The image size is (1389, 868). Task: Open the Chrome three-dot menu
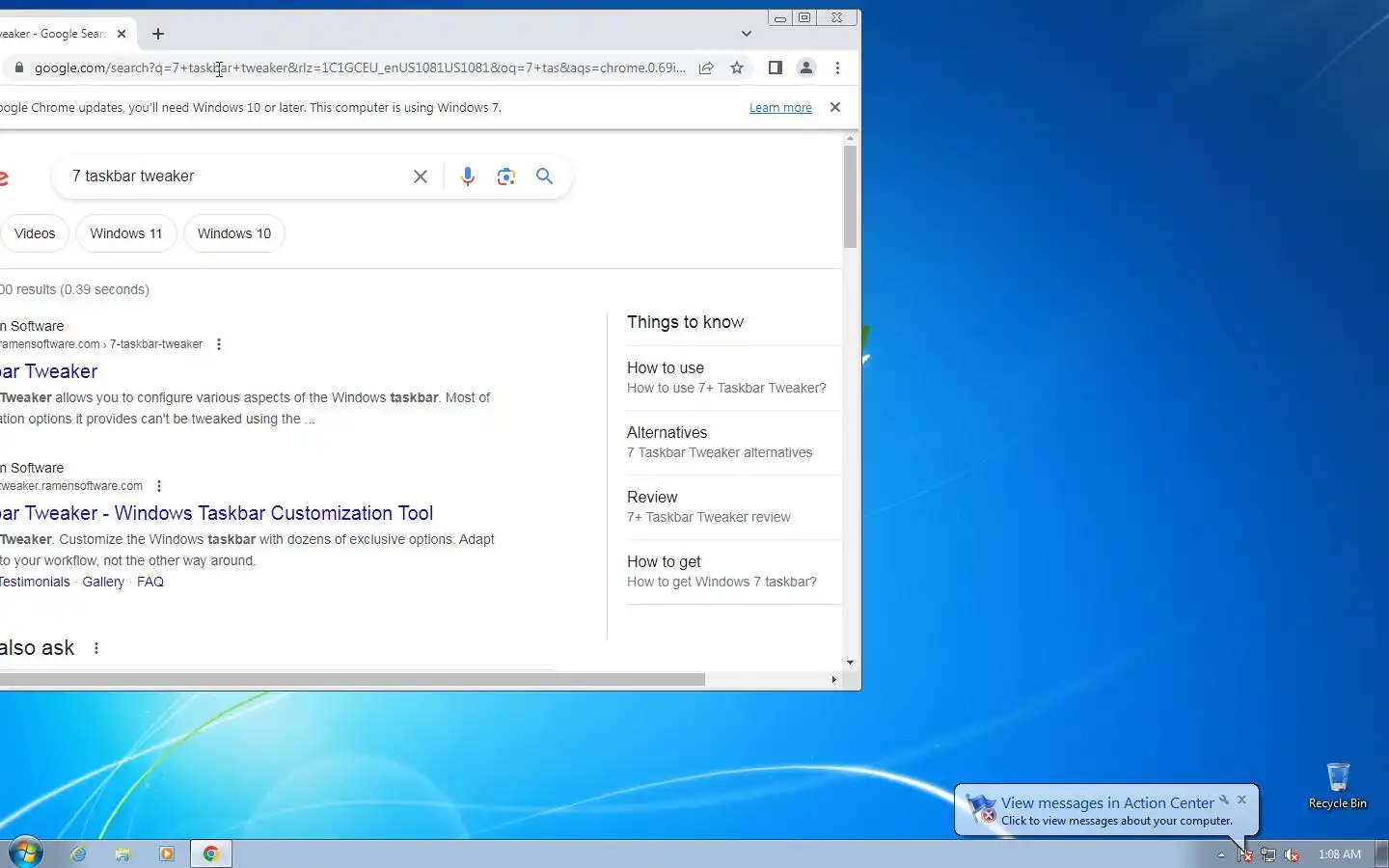click(837, 68)
